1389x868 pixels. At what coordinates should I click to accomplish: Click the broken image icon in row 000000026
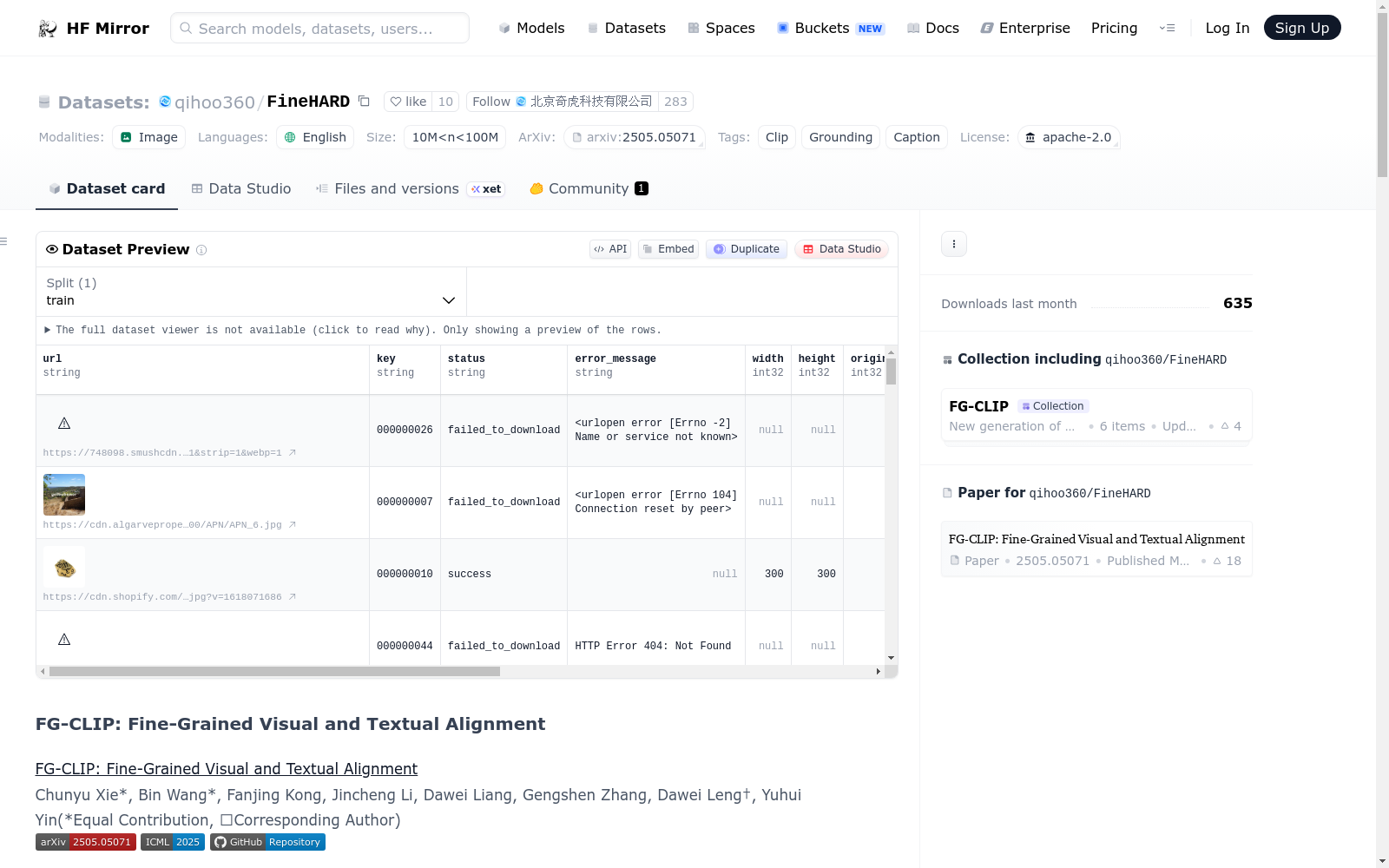pos(64,424)
